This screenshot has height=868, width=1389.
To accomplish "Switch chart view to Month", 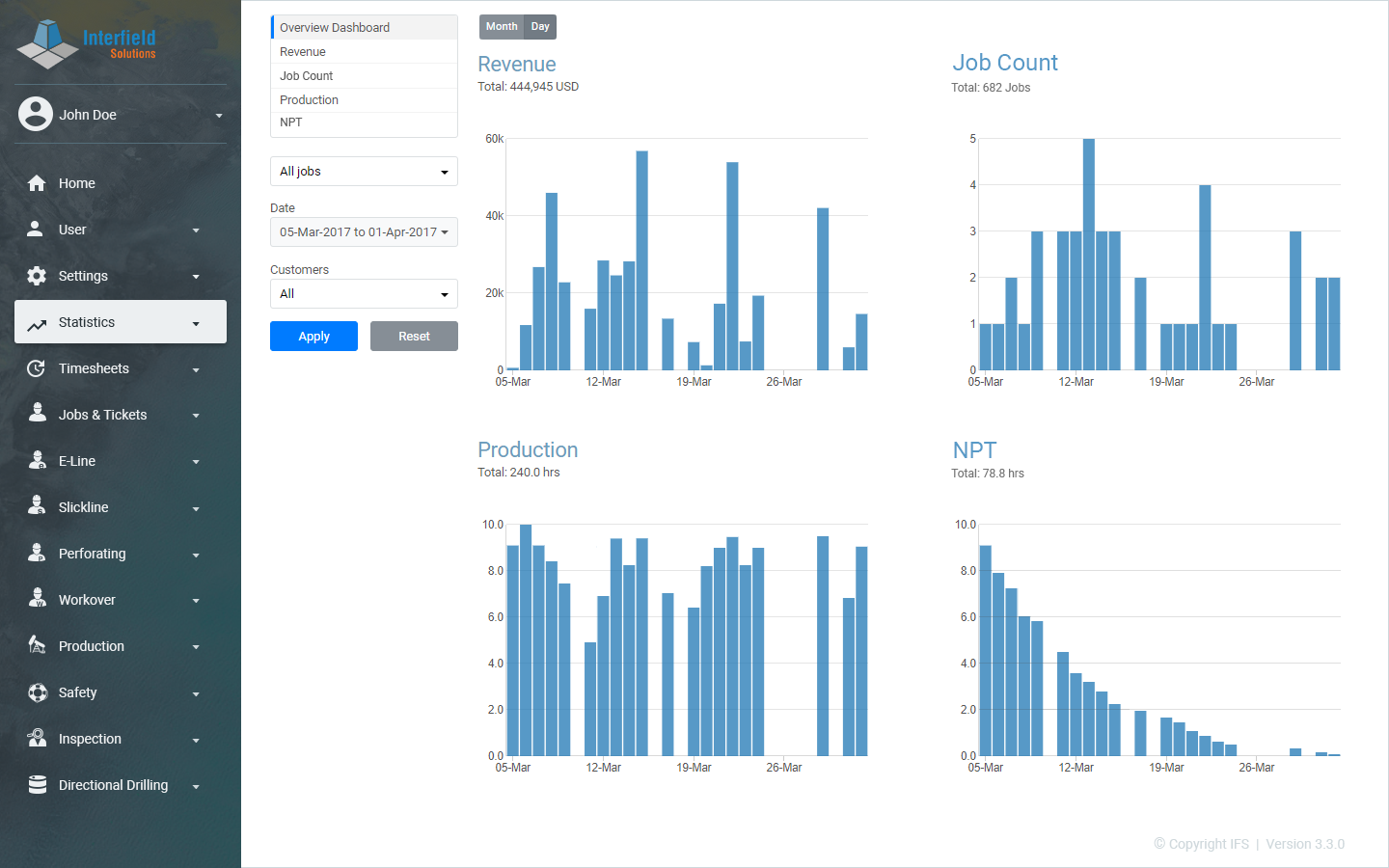I will [502, 27].
